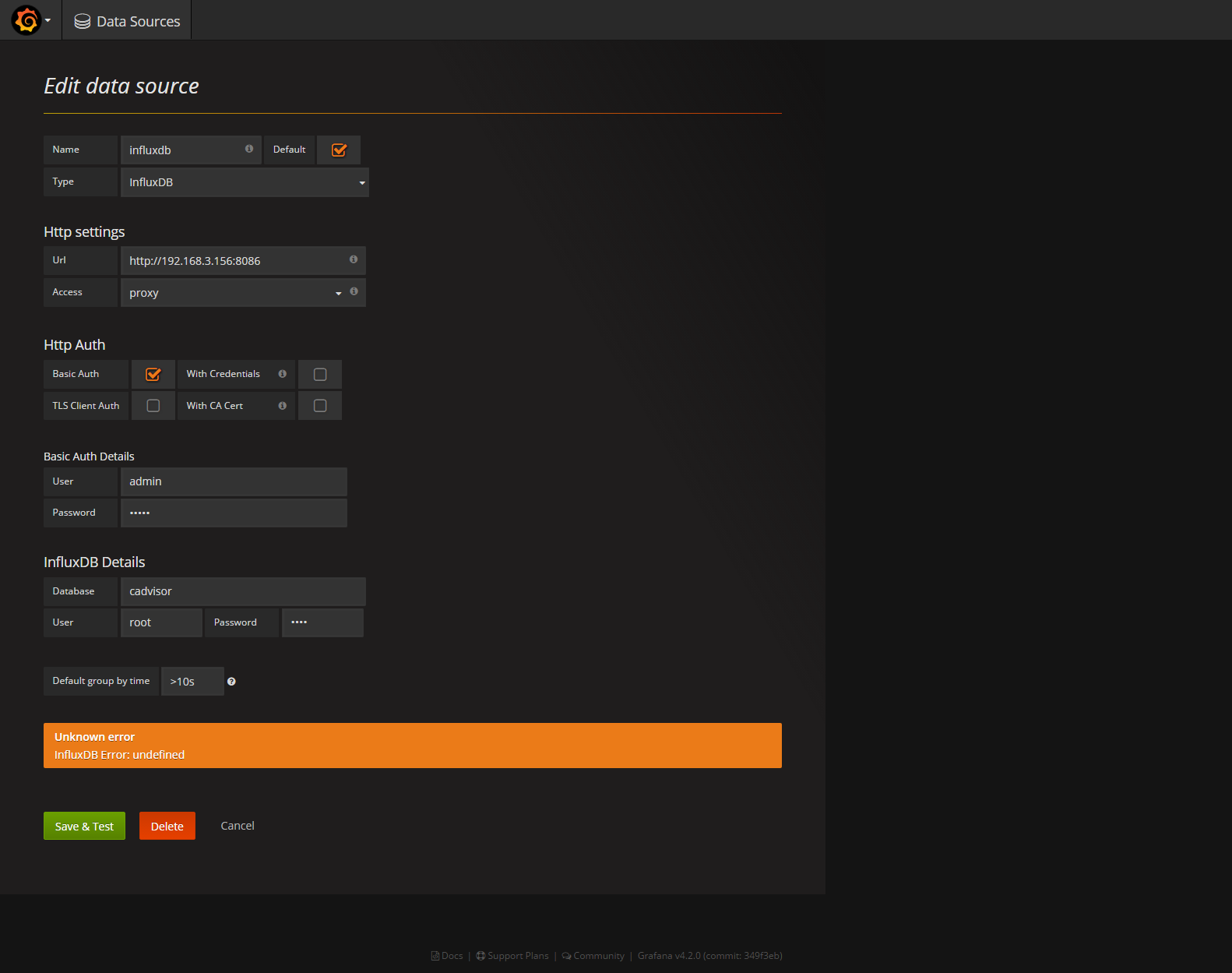Click the InfluxDB root user field
This screenshot has height=973, width=1232.
click(x=161, y=622)
